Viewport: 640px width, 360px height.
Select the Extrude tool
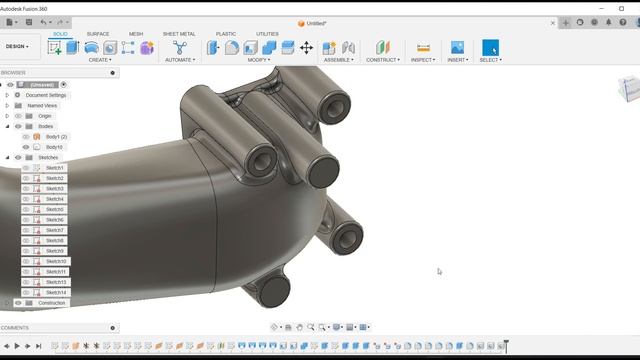[x=73, y=47]
